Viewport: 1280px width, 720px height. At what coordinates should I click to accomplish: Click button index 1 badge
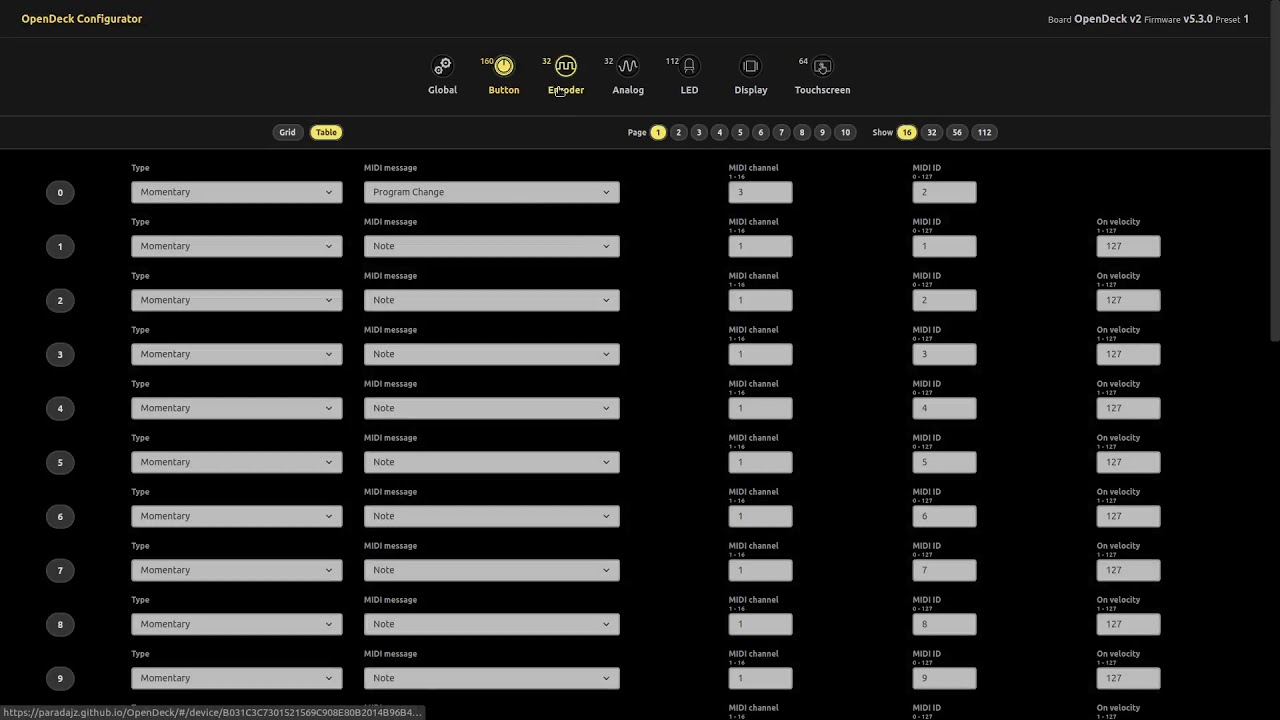pos(60,247)
